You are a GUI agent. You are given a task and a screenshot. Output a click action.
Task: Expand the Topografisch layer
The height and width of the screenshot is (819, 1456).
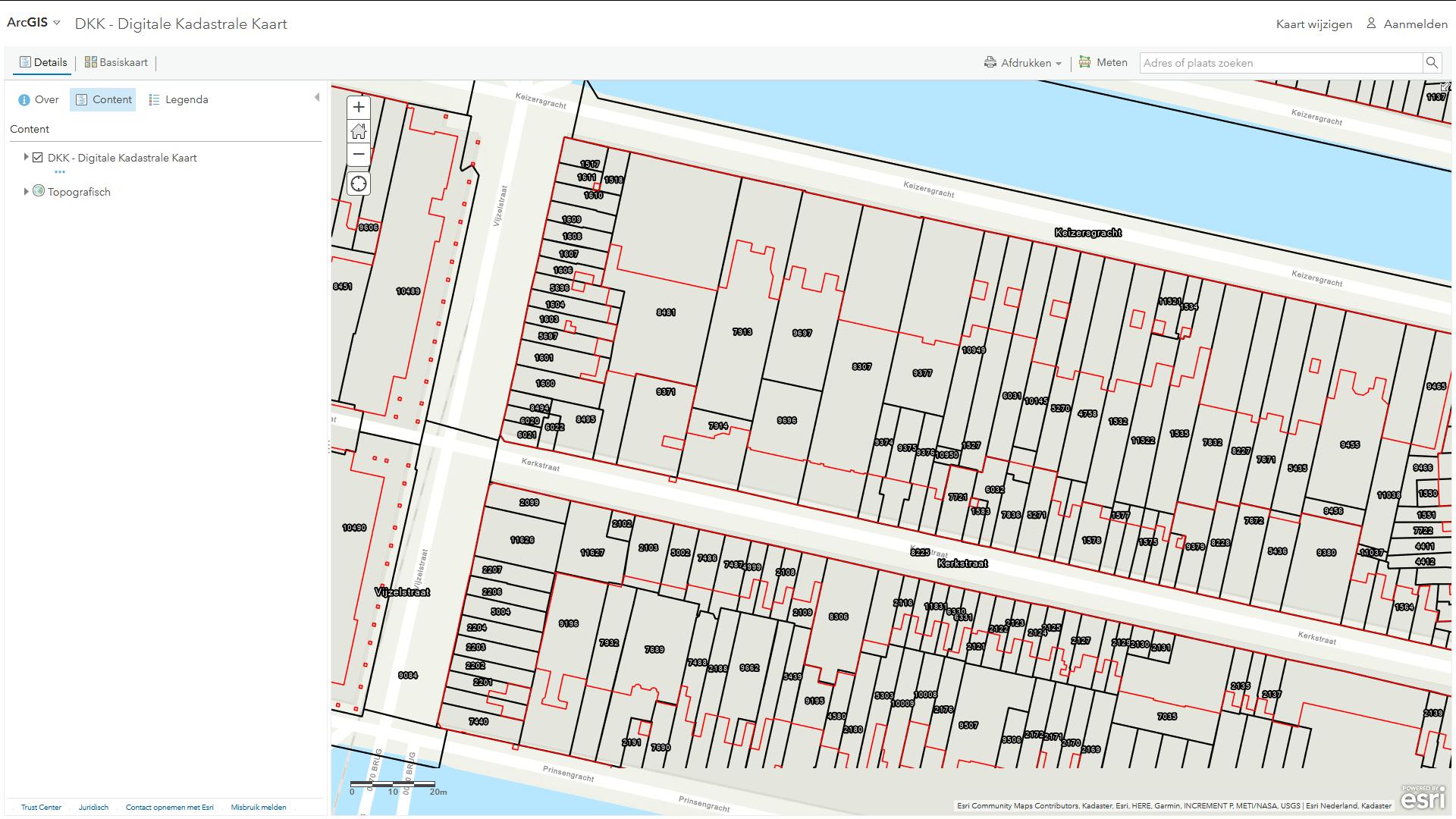[x=26, y=191]
